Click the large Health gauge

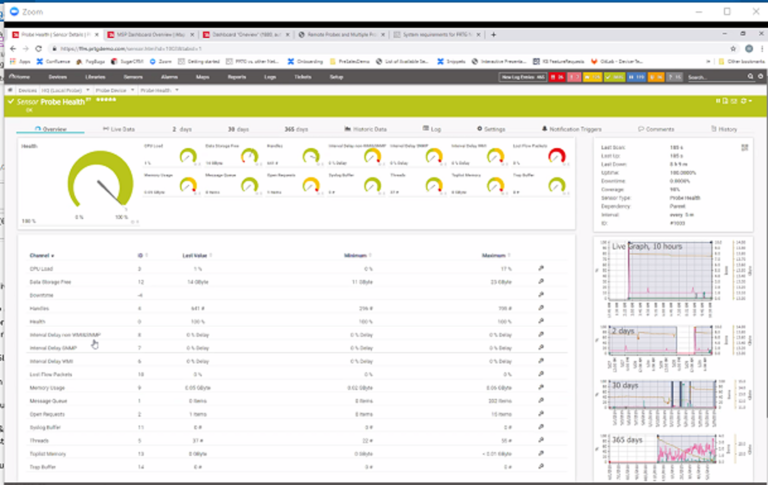(100, 181)
